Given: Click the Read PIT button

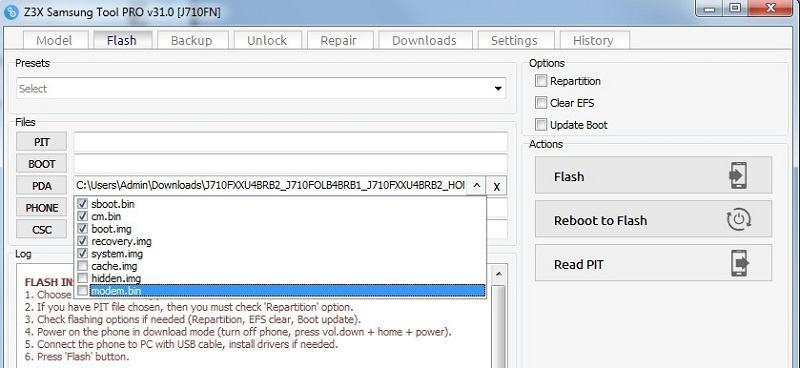Looking at the screenshot, I should [x=653, y=263].
